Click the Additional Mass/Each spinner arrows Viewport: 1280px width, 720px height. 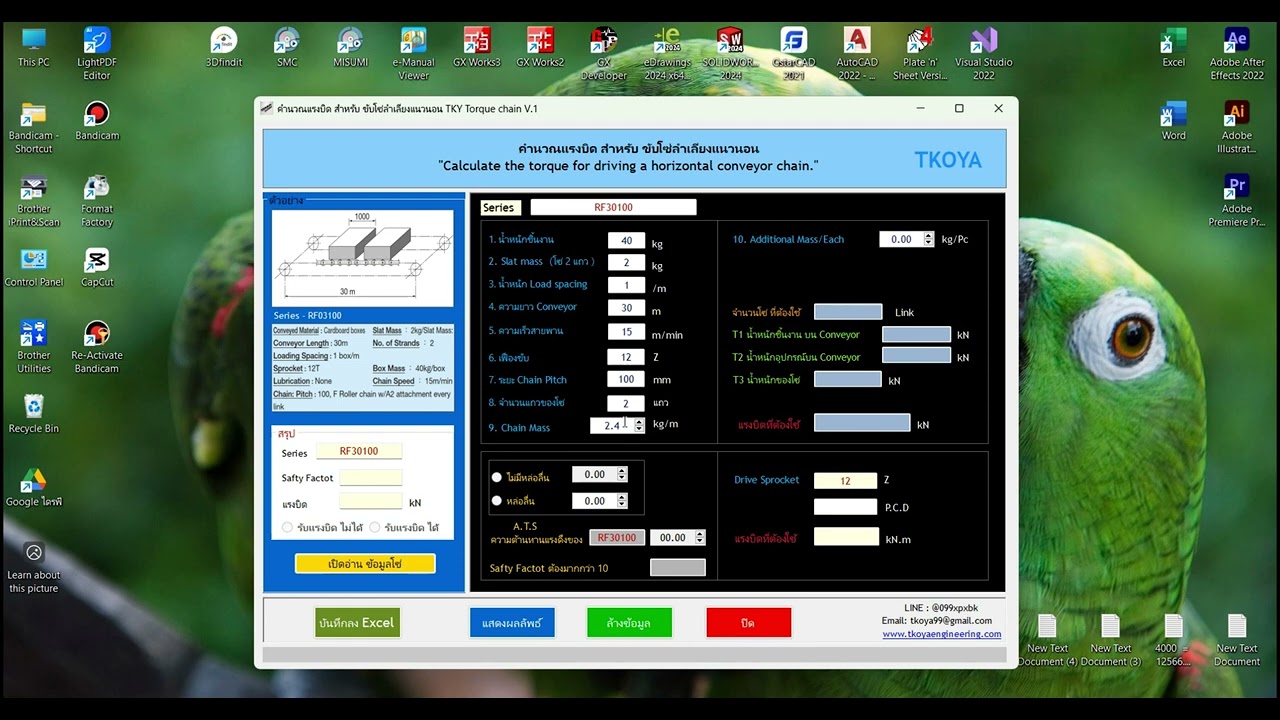(x=929, y=240)
